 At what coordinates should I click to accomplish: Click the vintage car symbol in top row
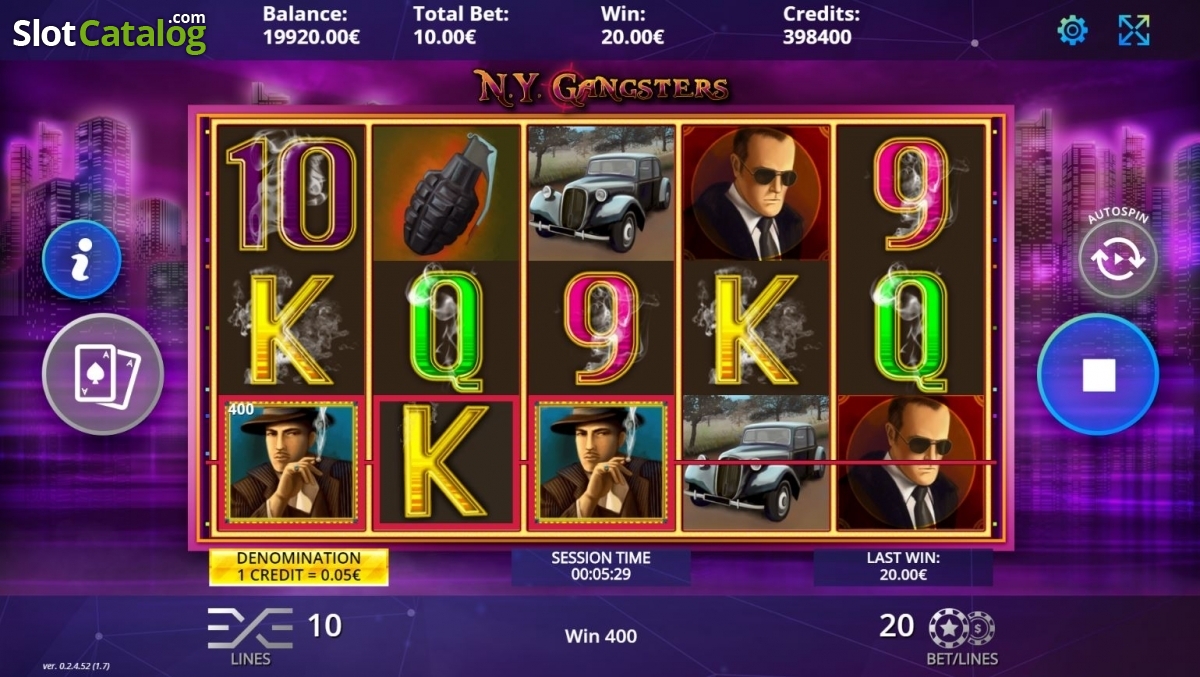coord(602,192)
